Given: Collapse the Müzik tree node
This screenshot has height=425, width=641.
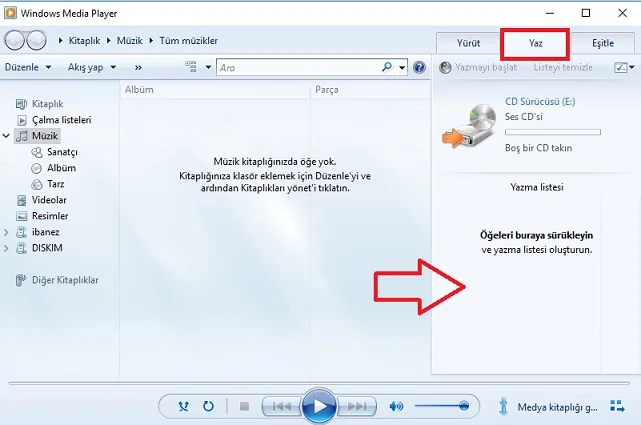Looking at the screenshot, I should pos(6,136).
